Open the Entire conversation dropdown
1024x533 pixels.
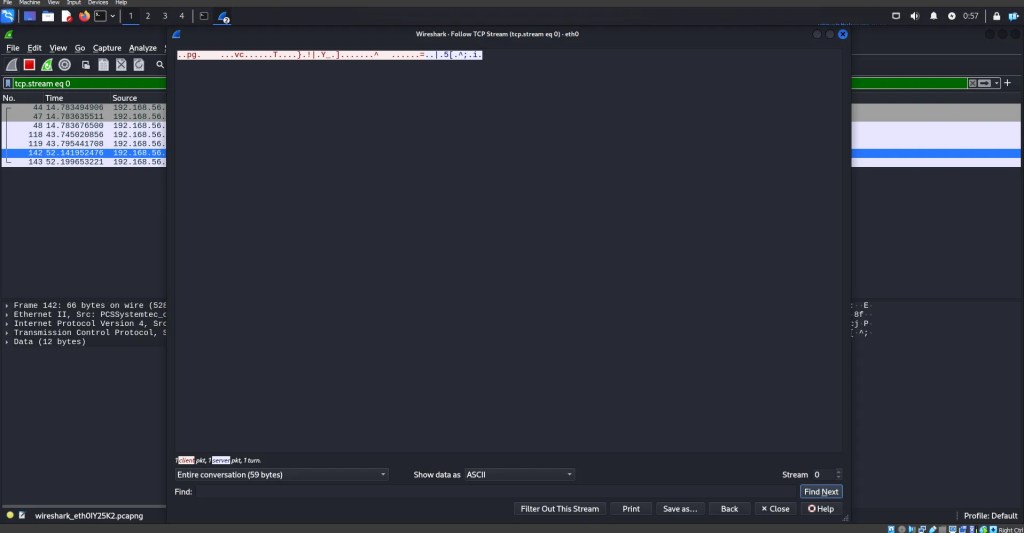(x=281, y=475)
